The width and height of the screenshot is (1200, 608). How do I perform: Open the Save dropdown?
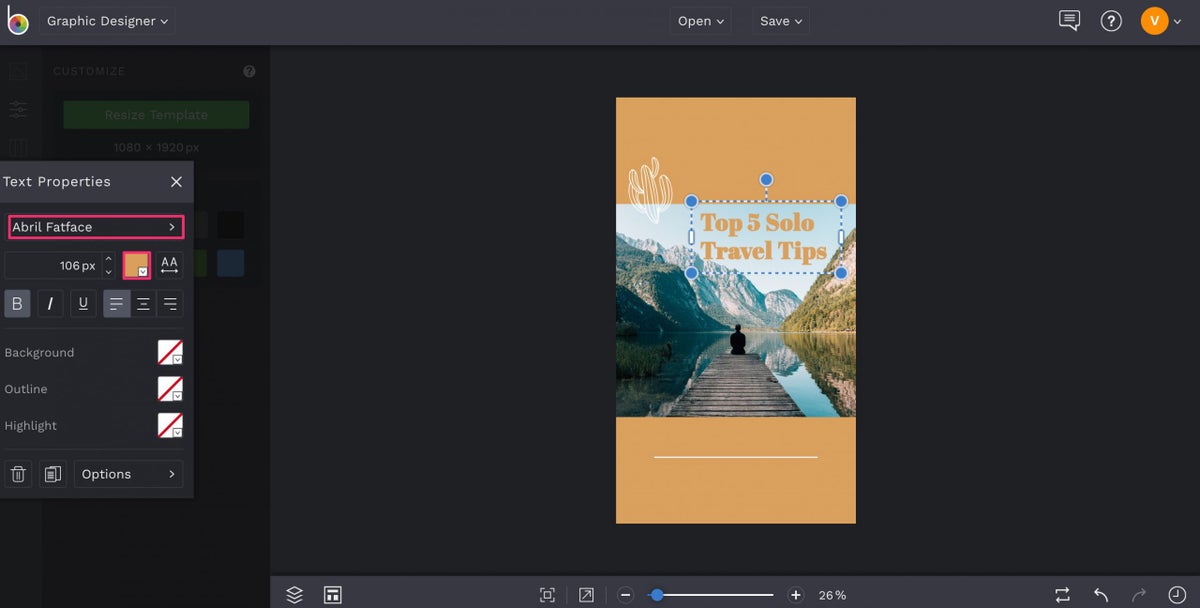tap(780, 20)
